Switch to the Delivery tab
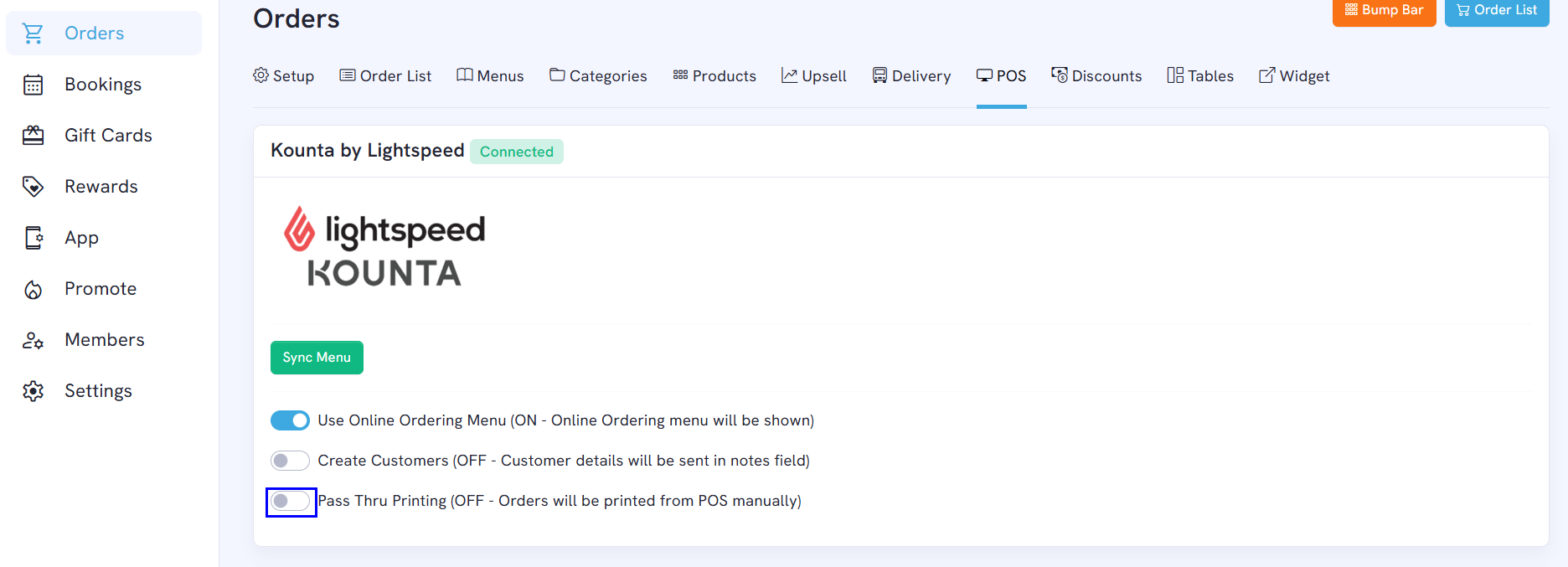The image size is (1568, 567). tap(911, 76)
